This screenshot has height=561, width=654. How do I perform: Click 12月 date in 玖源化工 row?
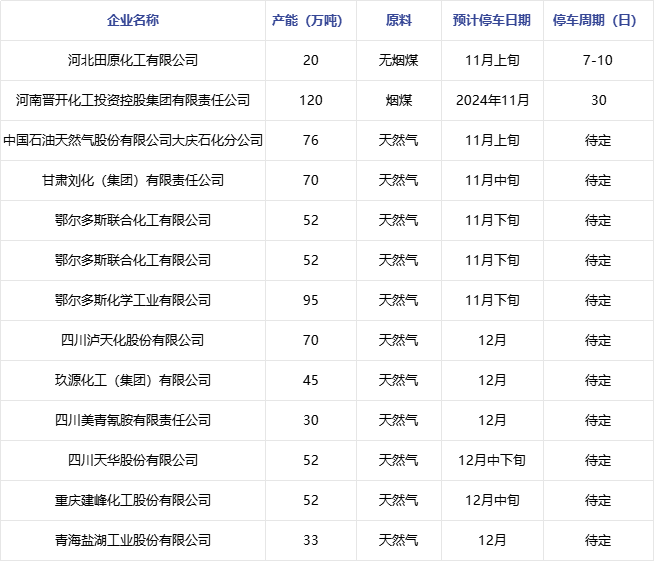pyautogui.click(x=492, y=380)
